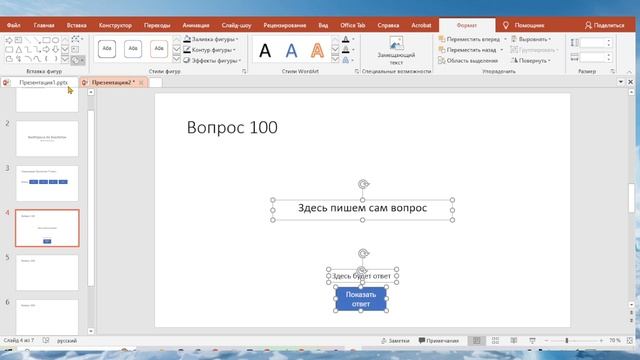Screen dimensions: 640x360
Task: Open the Shape Fill (Заливка фигуры) menu
Action: tap(211, 39)
